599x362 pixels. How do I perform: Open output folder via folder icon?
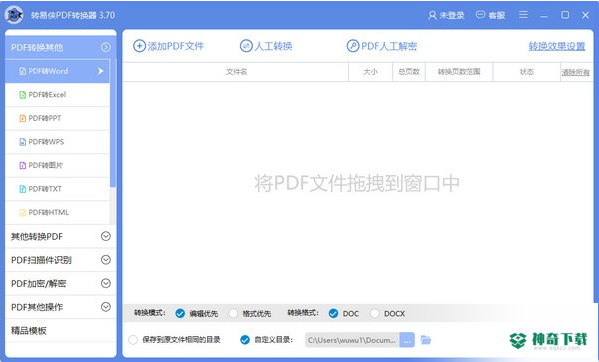pyautogui.click(x=426, y=339)
